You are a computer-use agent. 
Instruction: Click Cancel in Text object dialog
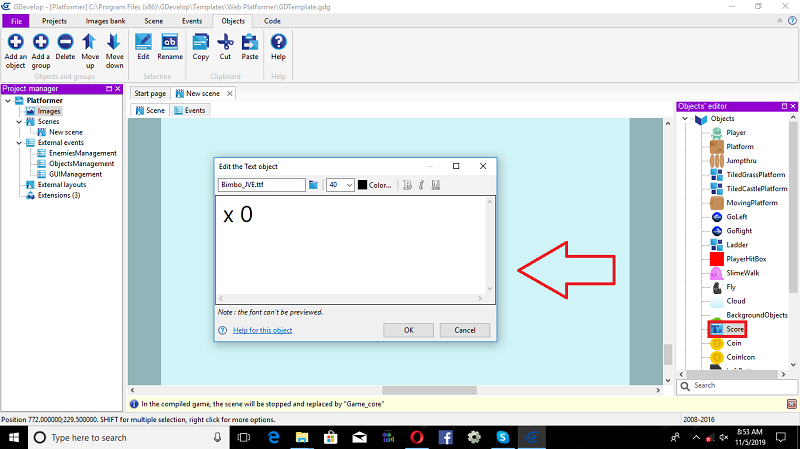tap(465, 330)
